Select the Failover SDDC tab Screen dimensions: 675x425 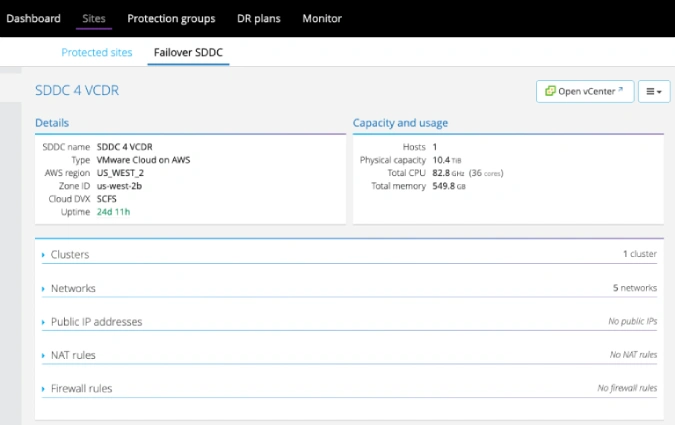pos(188,52)
